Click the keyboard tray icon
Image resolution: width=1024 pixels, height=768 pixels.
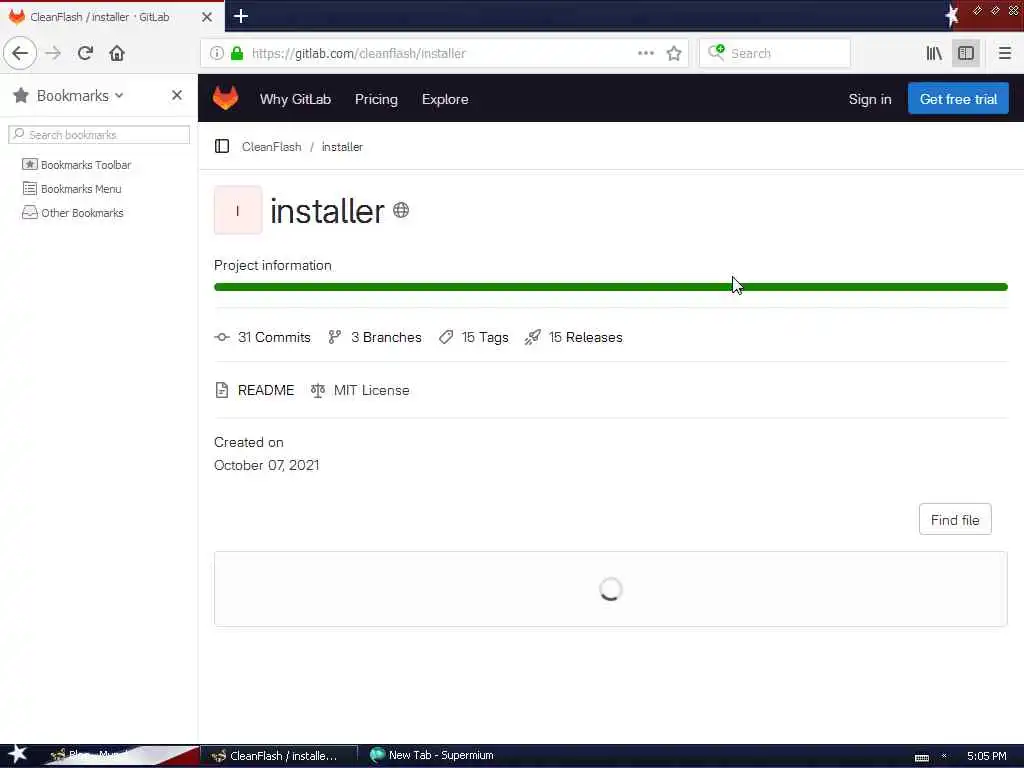(921, 757)
